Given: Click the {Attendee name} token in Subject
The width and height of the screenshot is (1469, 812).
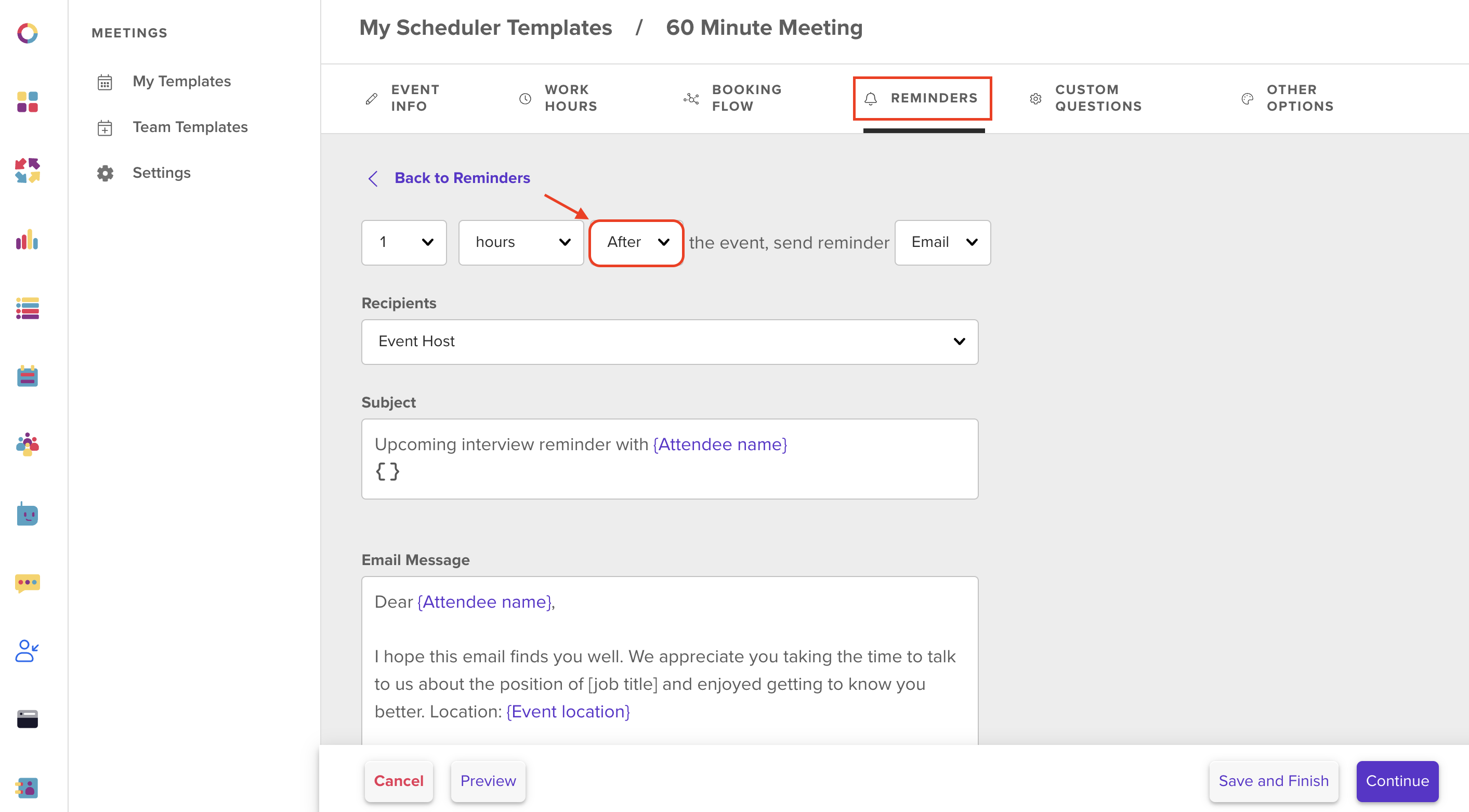Looking at the screenshot, I should point(719,444).
